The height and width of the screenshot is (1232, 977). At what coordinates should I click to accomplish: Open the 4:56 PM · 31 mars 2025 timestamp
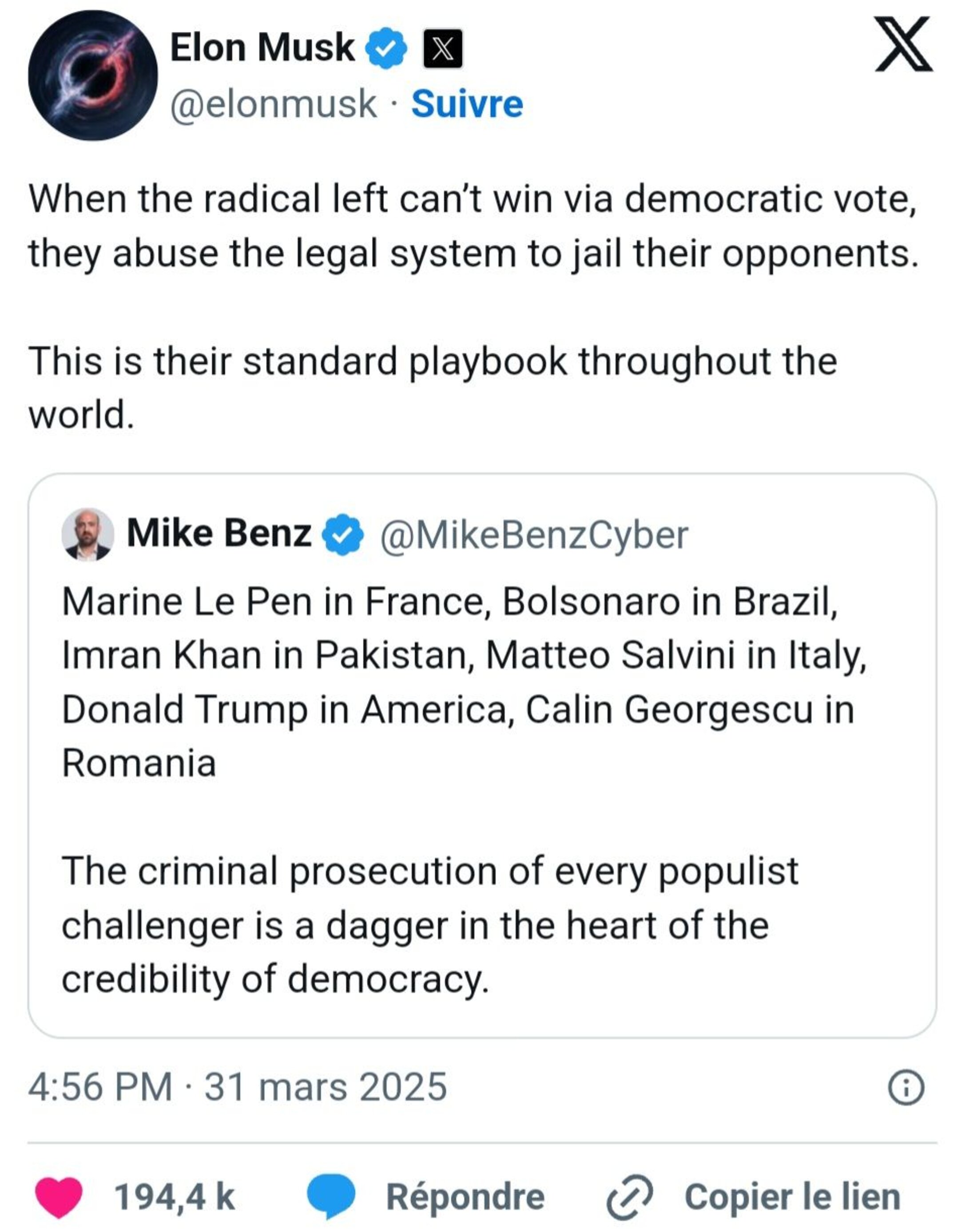[237, 1087]
